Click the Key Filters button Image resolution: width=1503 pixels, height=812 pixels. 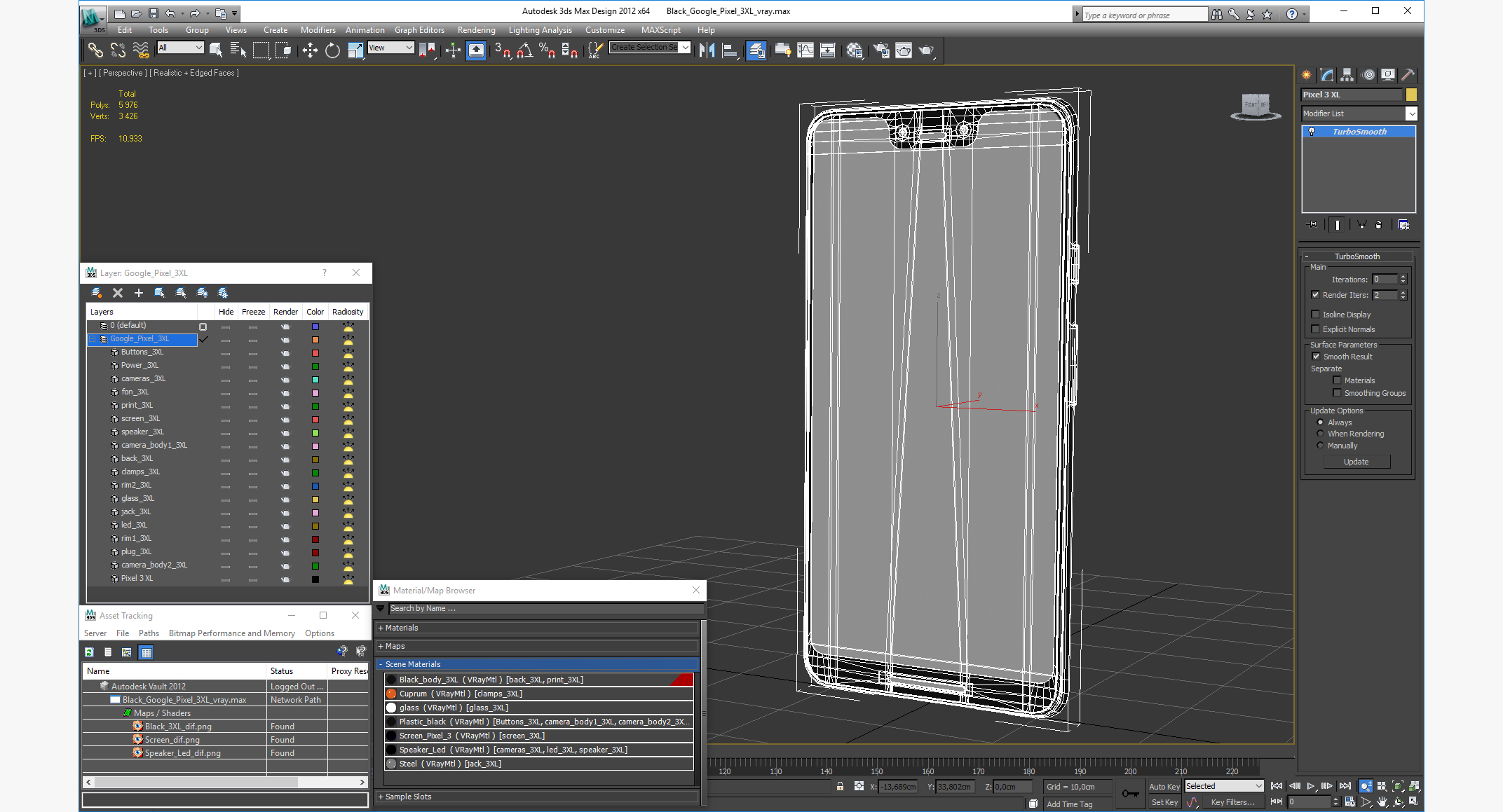tap(1232, 802)
